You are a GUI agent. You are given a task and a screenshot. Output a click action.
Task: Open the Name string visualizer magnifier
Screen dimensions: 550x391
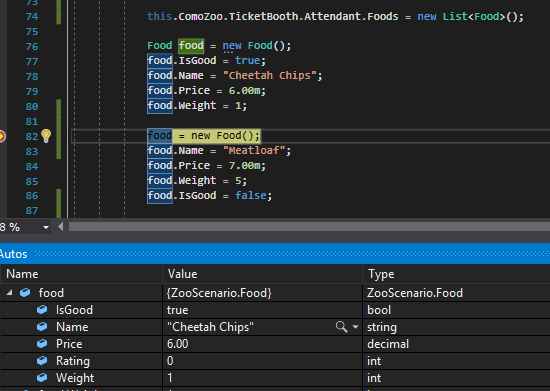click(341, 327)
